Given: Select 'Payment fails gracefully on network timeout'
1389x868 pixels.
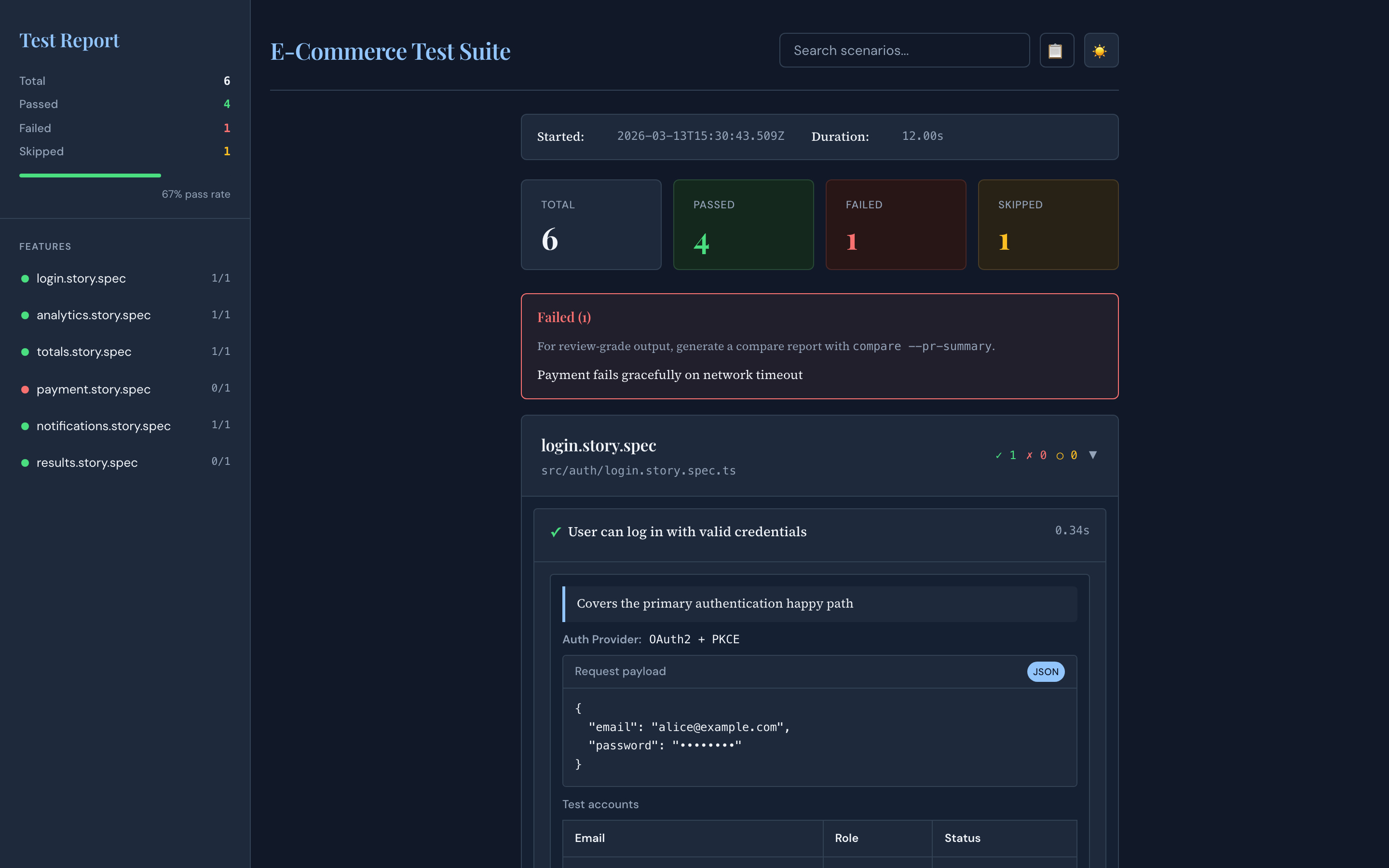Looking at the screenshot, I should pos(670,374).
